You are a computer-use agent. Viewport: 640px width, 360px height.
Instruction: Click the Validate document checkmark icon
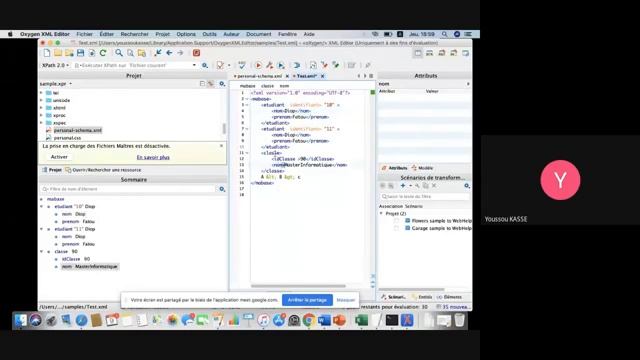click(x=220, y=65)
